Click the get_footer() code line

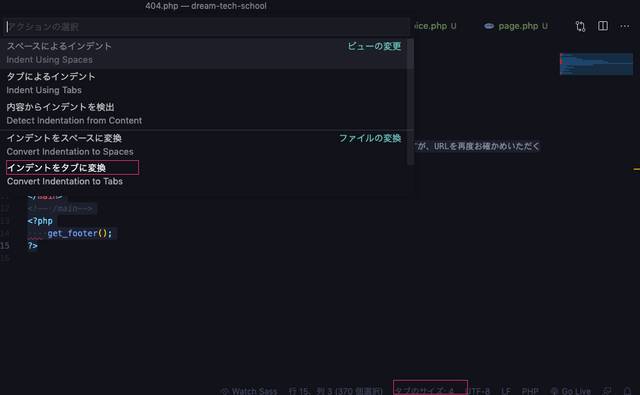point(79,233)
